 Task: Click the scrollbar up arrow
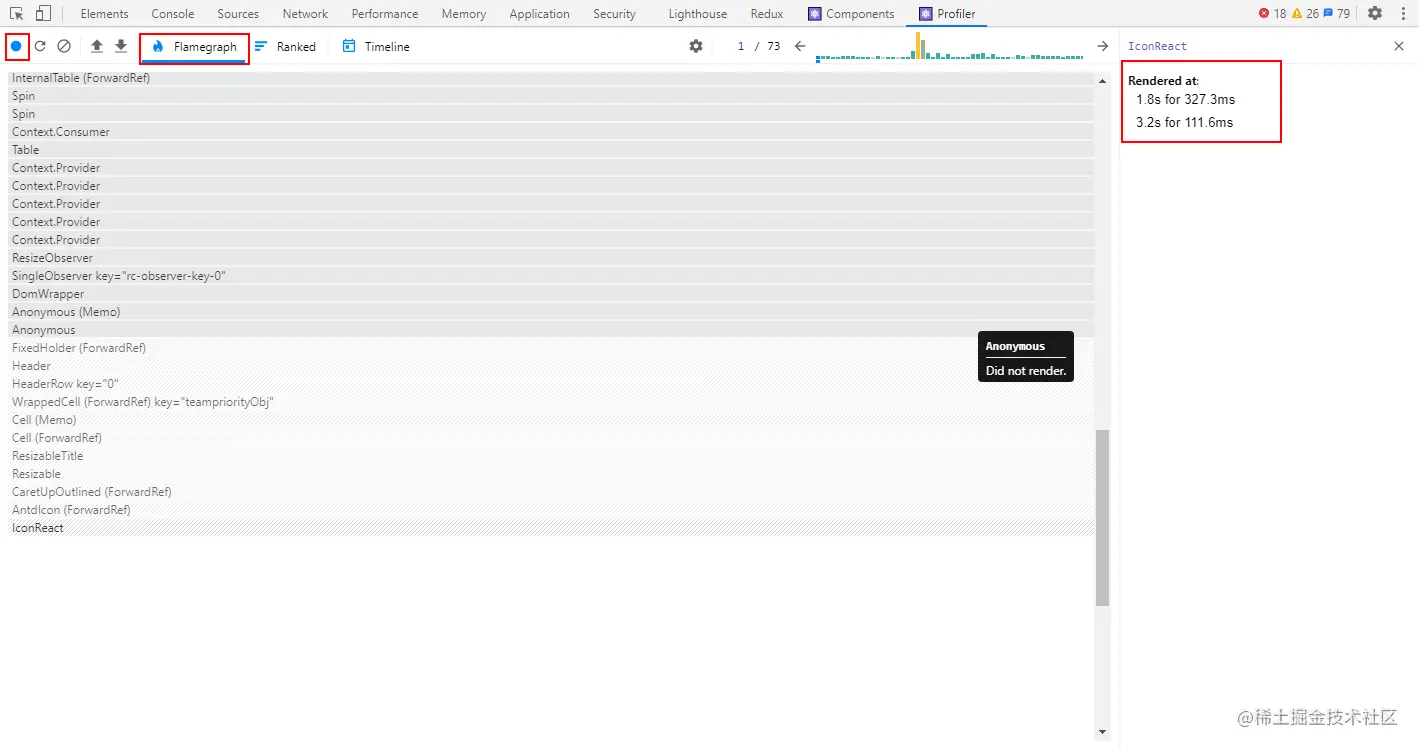1103,79
